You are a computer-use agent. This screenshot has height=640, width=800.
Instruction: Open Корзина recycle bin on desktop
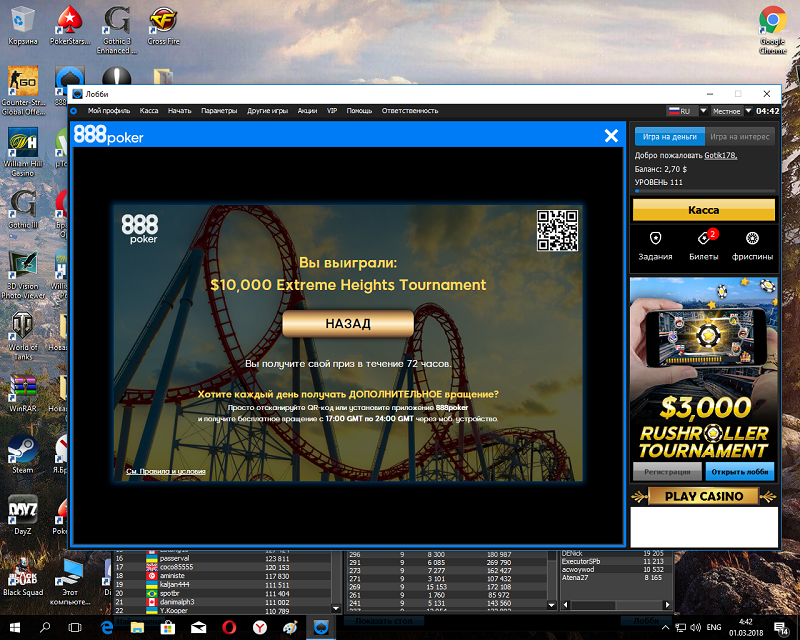(23, 26)
